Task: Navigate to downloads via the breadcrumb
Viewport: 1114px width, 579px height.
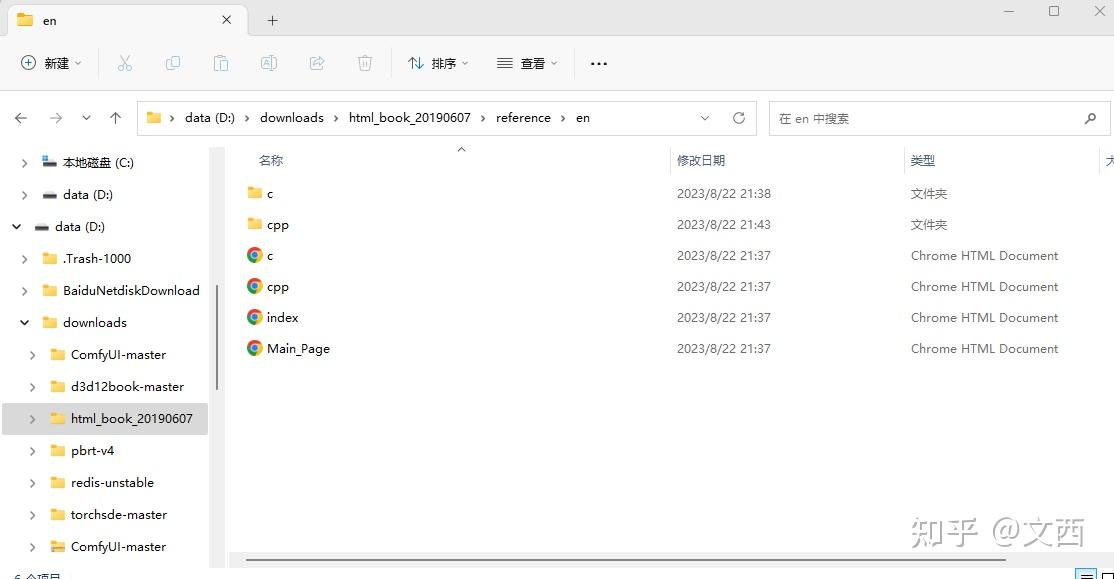Action: 291,117
